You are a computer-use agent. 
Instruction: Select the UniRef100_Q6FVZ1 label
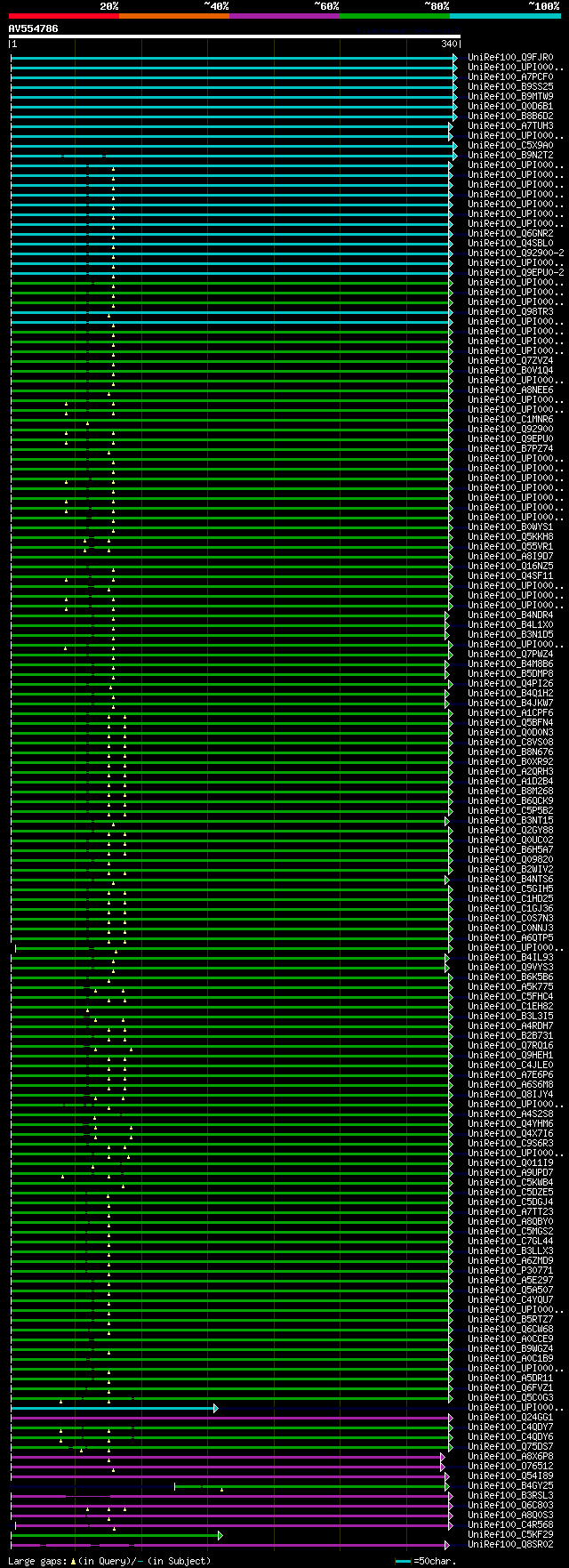coord(510,1388)
